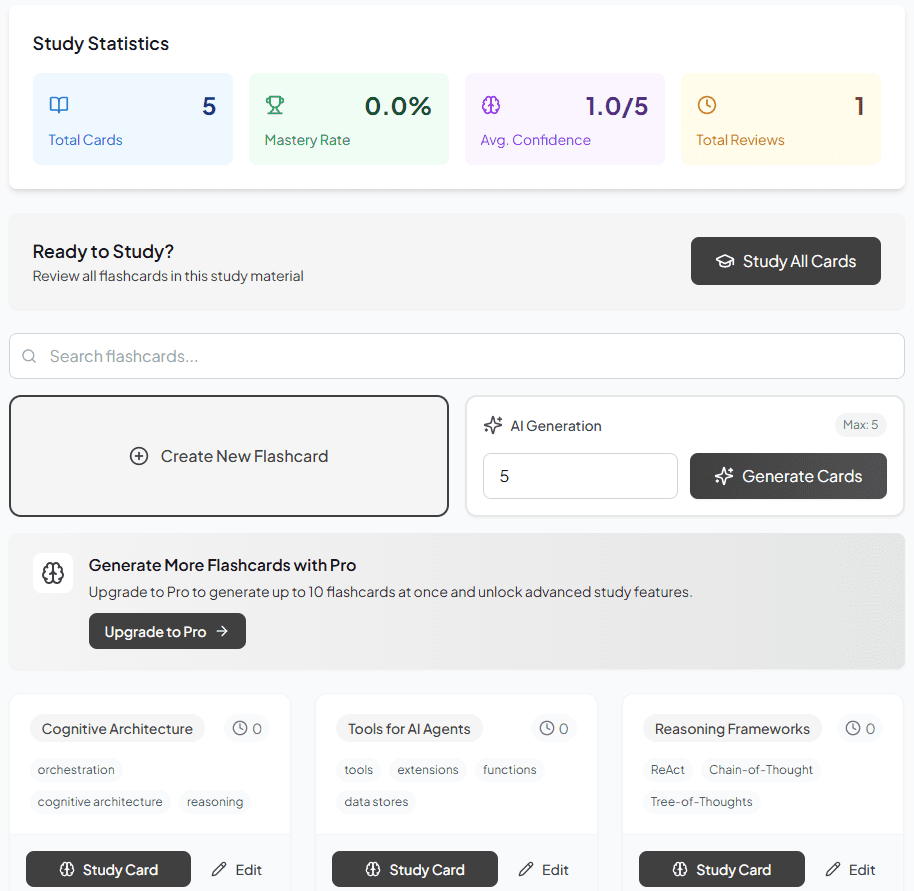Edit the Reasoning Frameworks card
Screen dimensions: 914x891
click(x=850, y=869)
